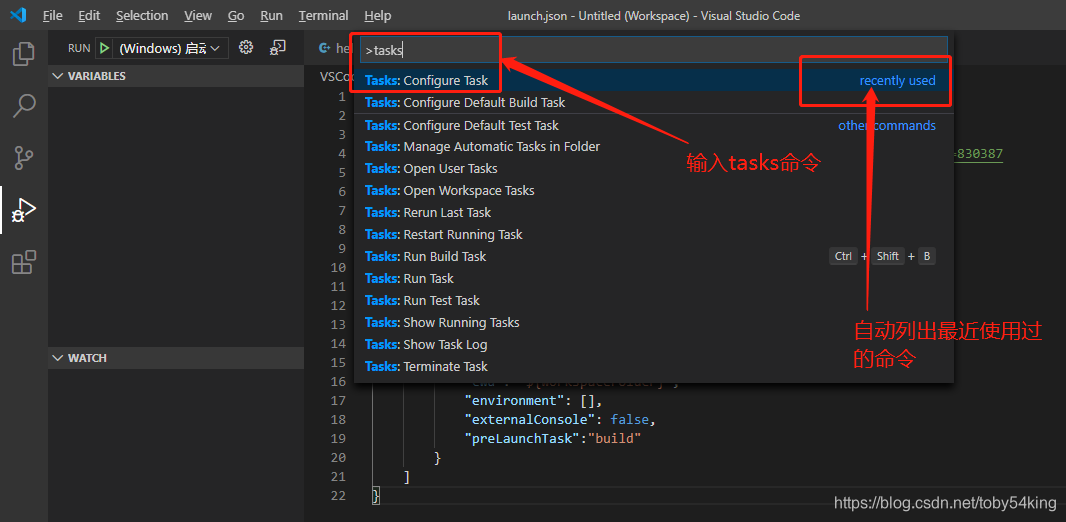Screen dimensions: 1066x522
Task: Click the RUN label in debug sidebar
Action: (x=79, y=48)
